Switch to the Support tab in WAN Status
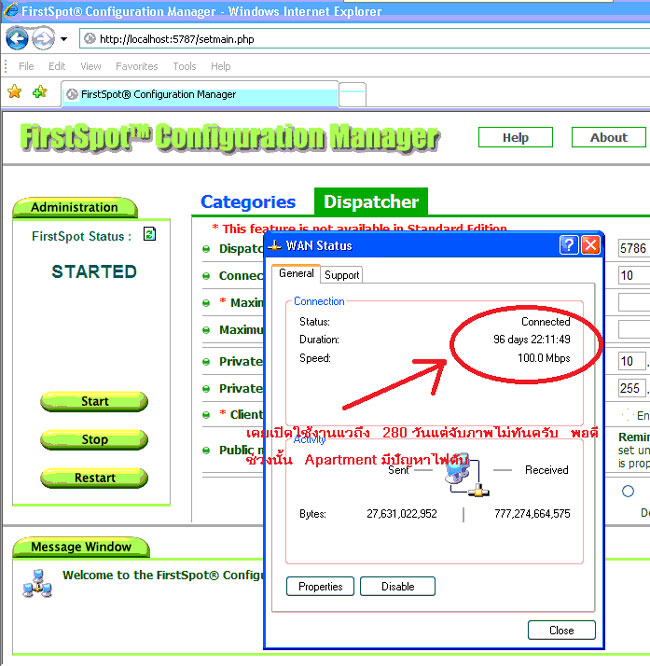This screenshot has height=666, width=650. click(x=342, y=275)
